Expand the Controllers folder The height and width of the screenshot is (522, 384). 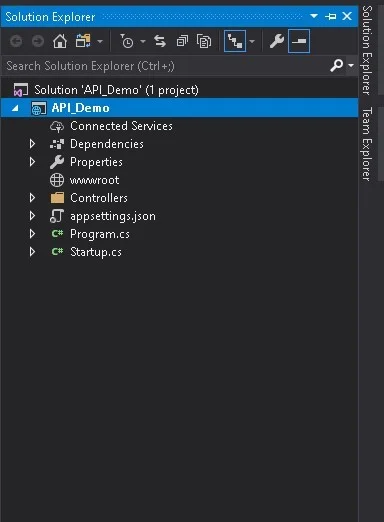point(32,198)
